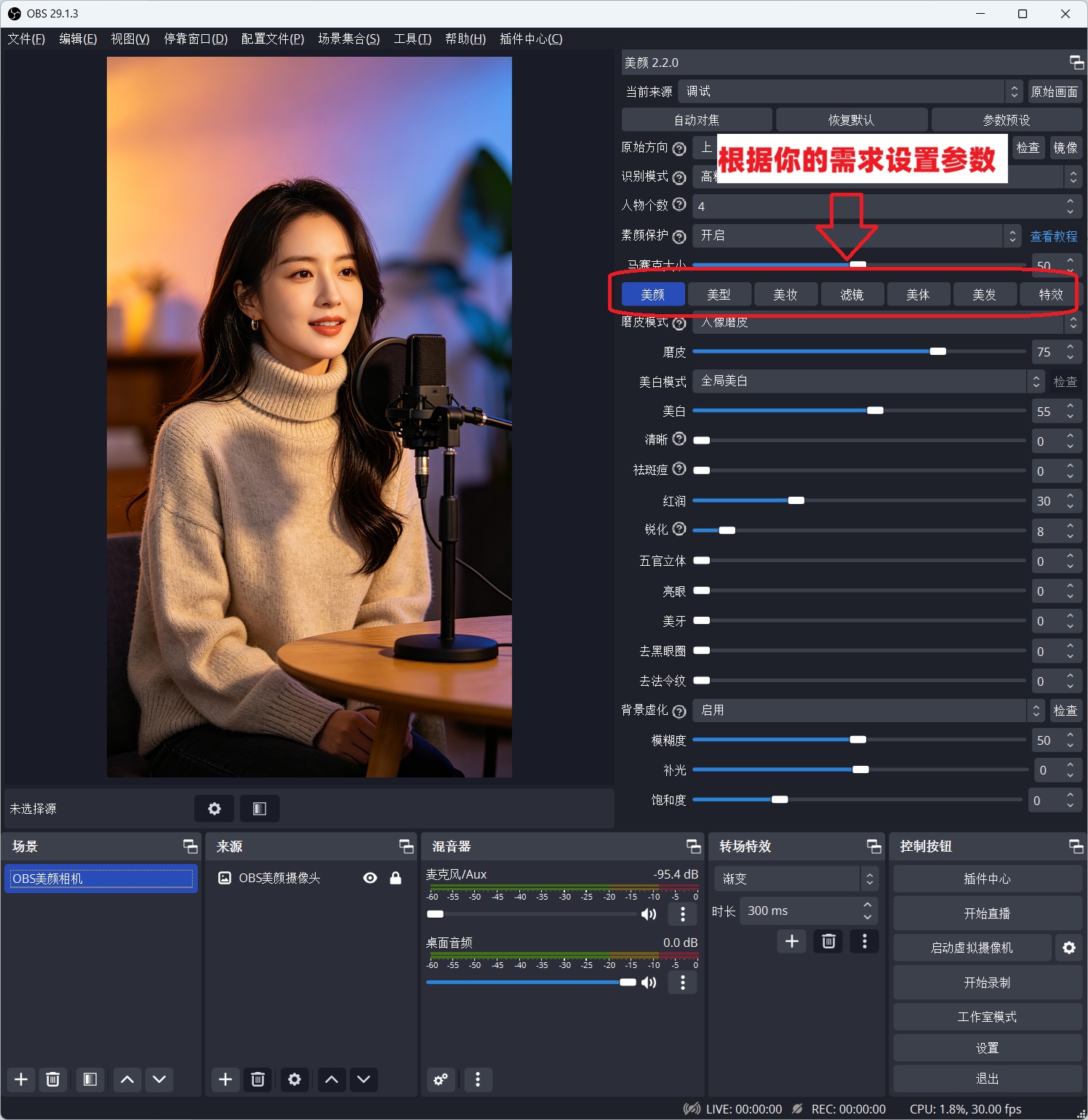The width and height of the screenshot is (1088, 1120).
Task: Open source properties with the gear icon
Action: click(294, 1080)
